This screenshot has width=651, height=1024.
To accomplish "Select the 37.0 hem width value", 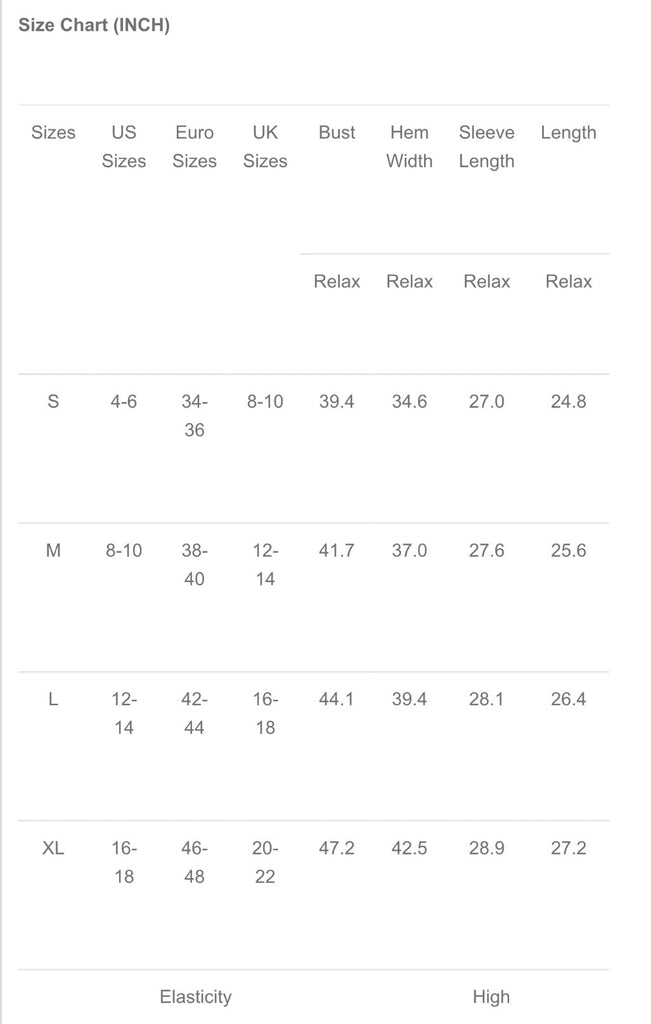I will [409, 551].
